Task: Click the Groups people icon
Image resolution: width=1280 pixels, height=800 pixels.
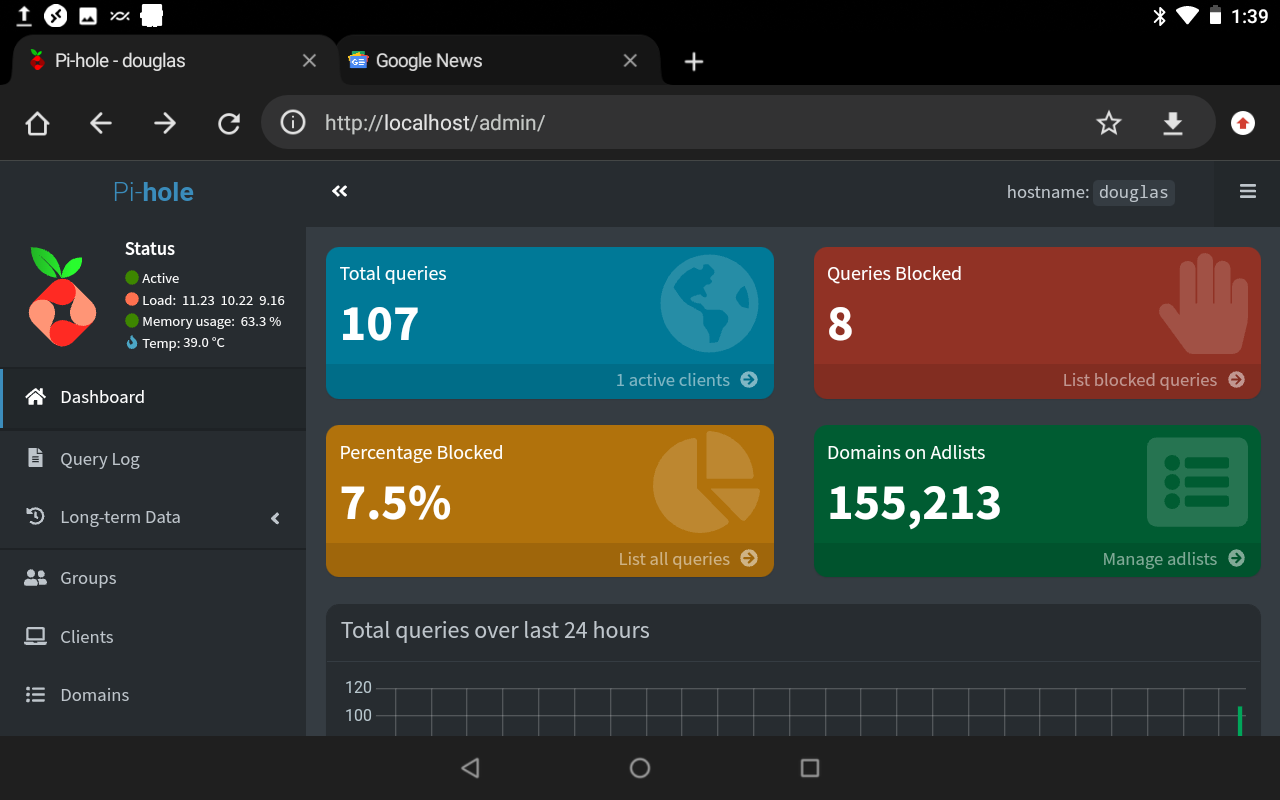Action: [35, 577]
